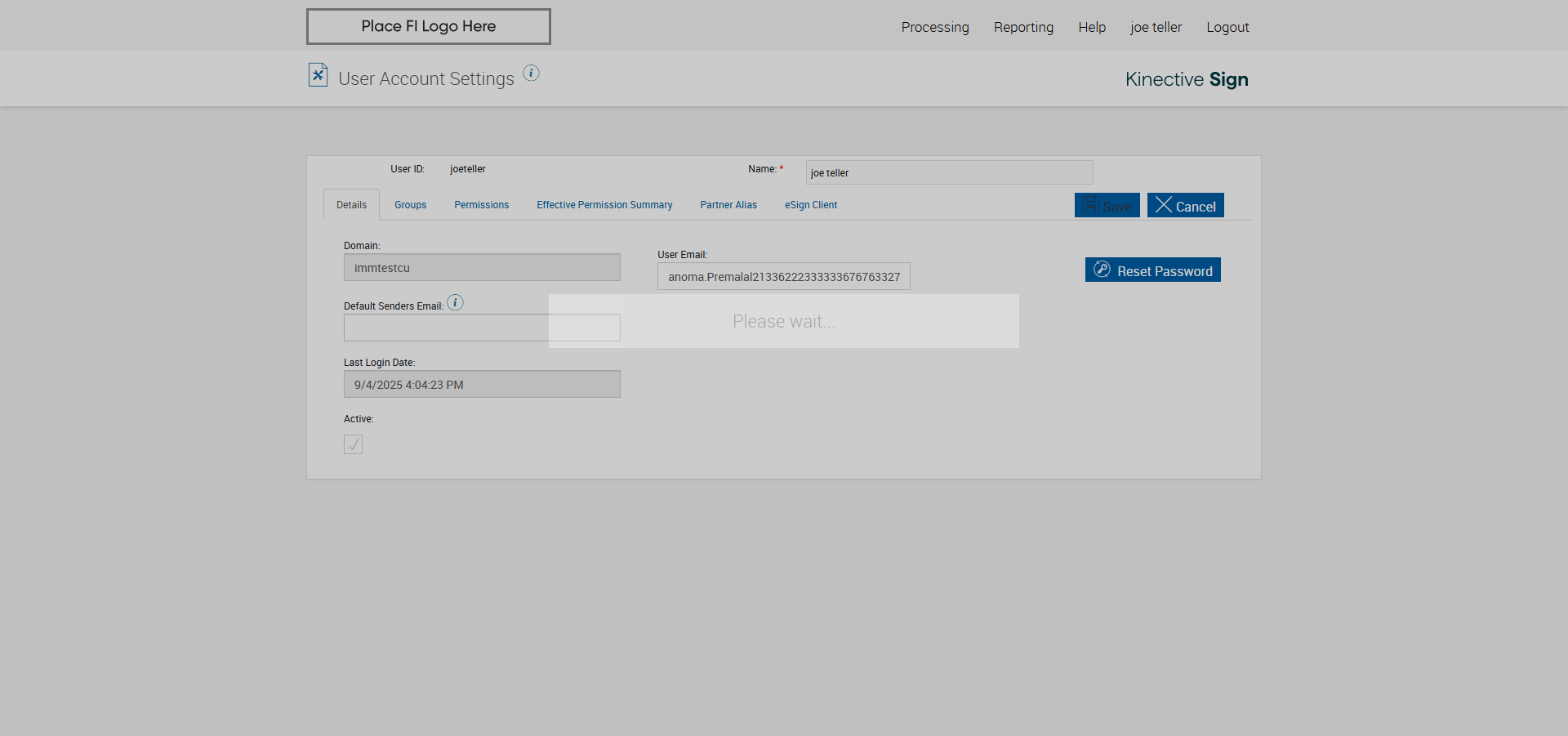
Task: Toggle the Active checkbox
Action: point(353,444)
